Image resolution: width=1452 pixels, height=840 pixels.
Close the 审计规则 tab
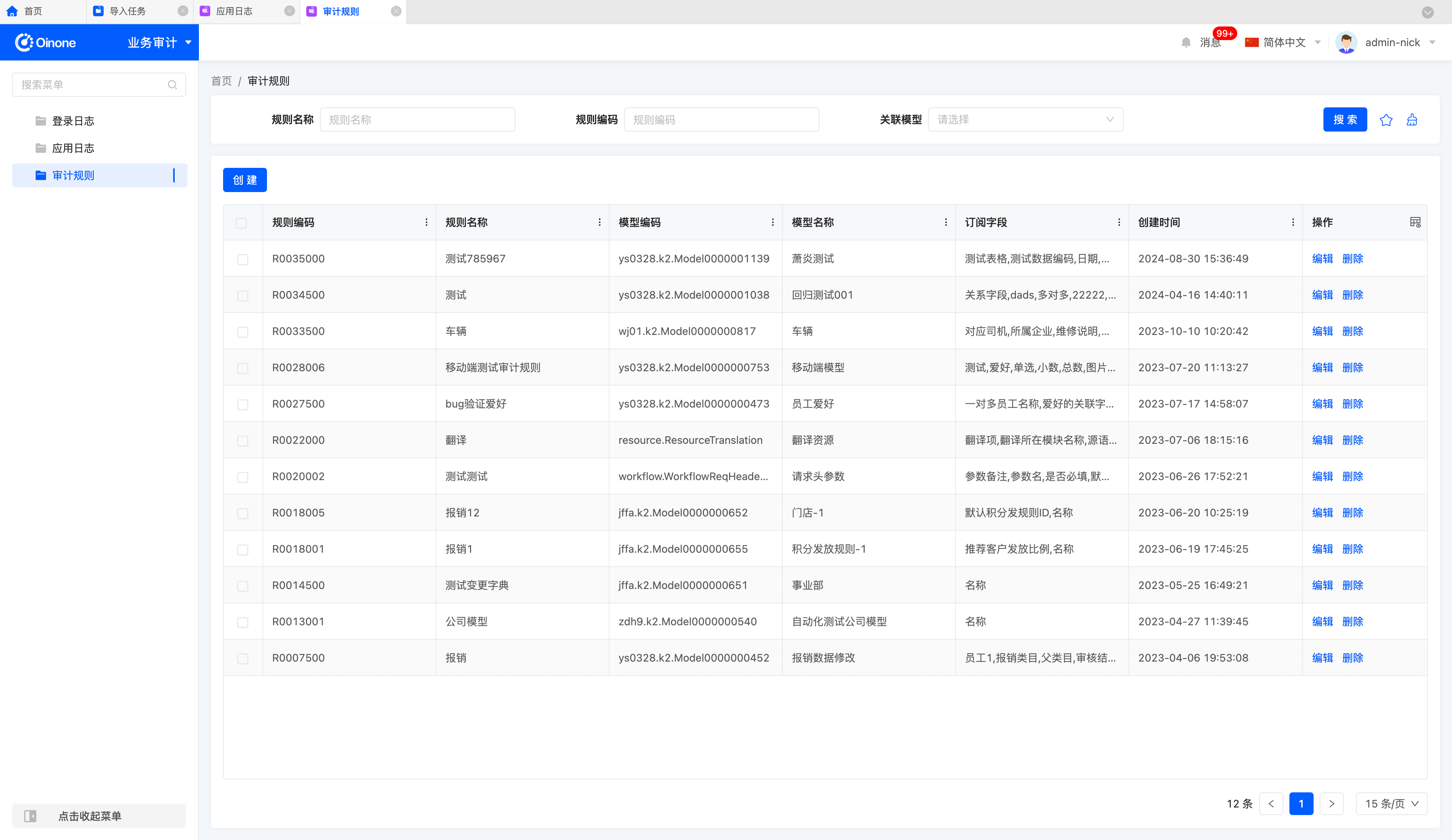[x=396, y=11]
